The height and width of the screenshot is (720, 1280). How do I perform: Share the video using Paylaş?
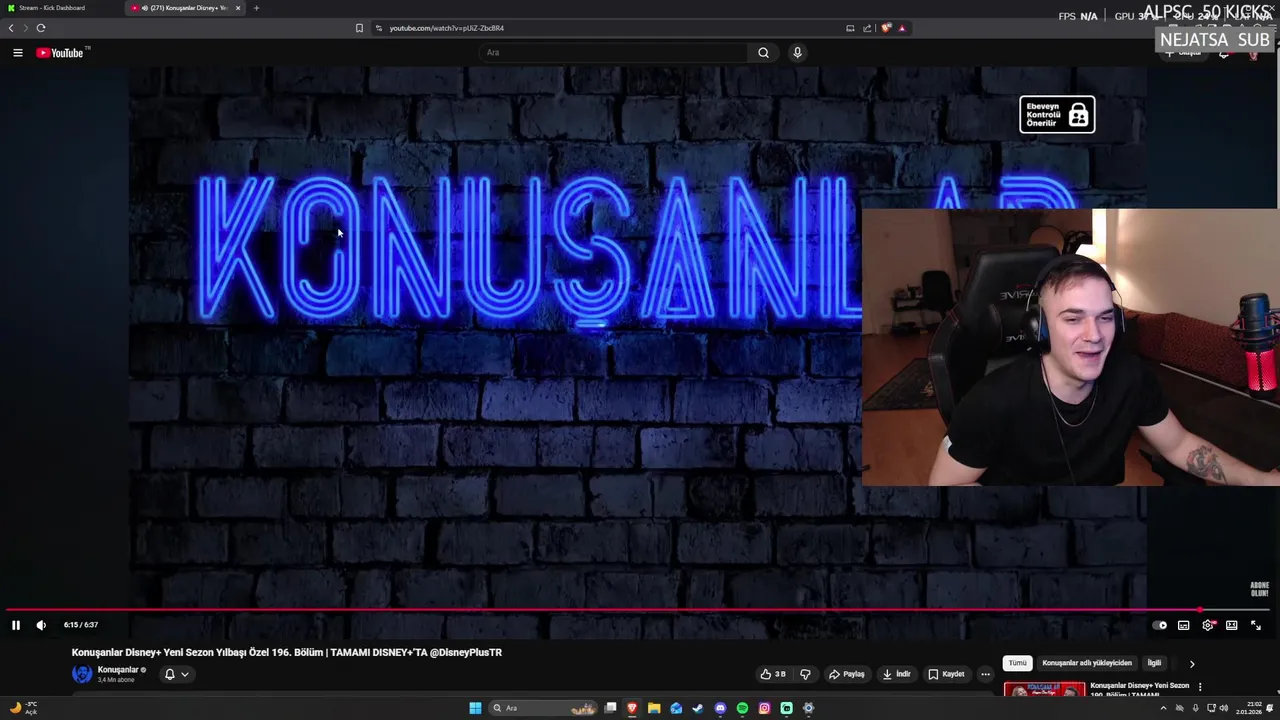pyautogui.click(x=846, y=674)
